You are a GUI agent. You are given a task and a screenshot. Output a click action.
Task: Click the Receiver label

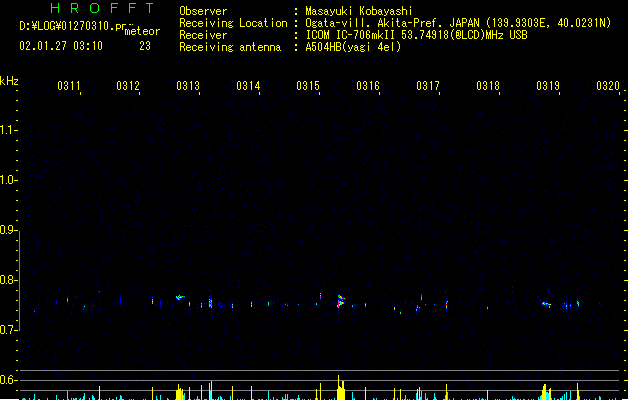point(203,35)
